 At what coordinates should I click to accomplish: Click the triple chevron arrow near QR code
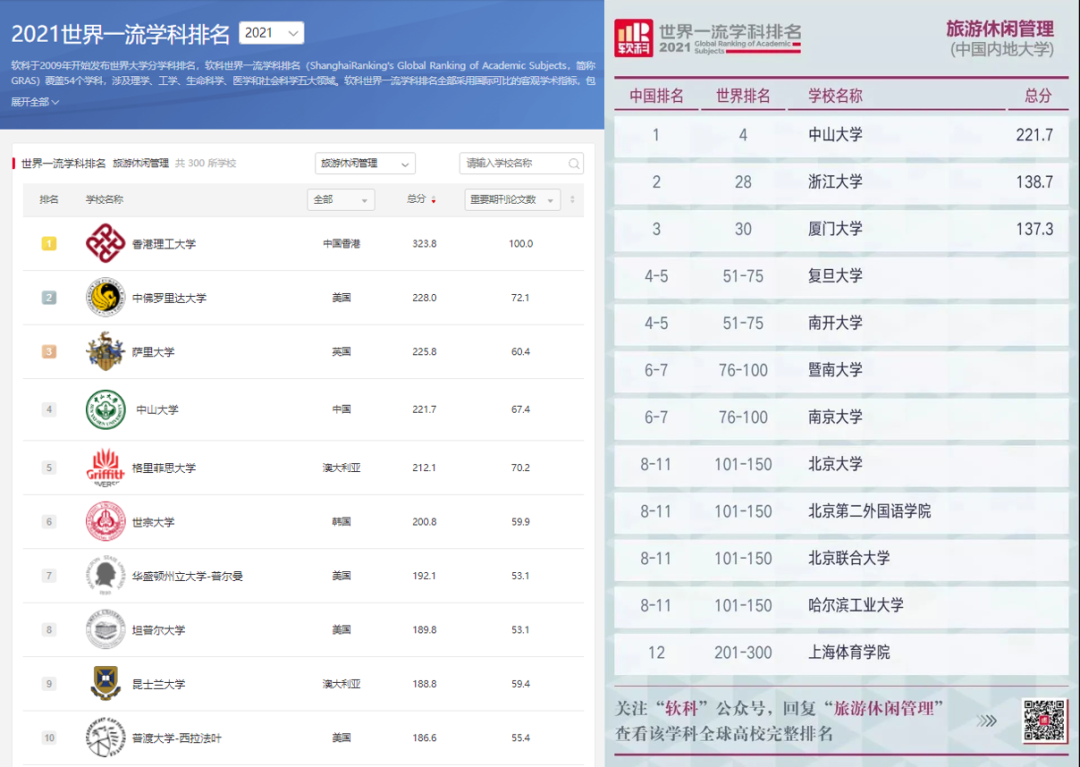click(986, 721)
